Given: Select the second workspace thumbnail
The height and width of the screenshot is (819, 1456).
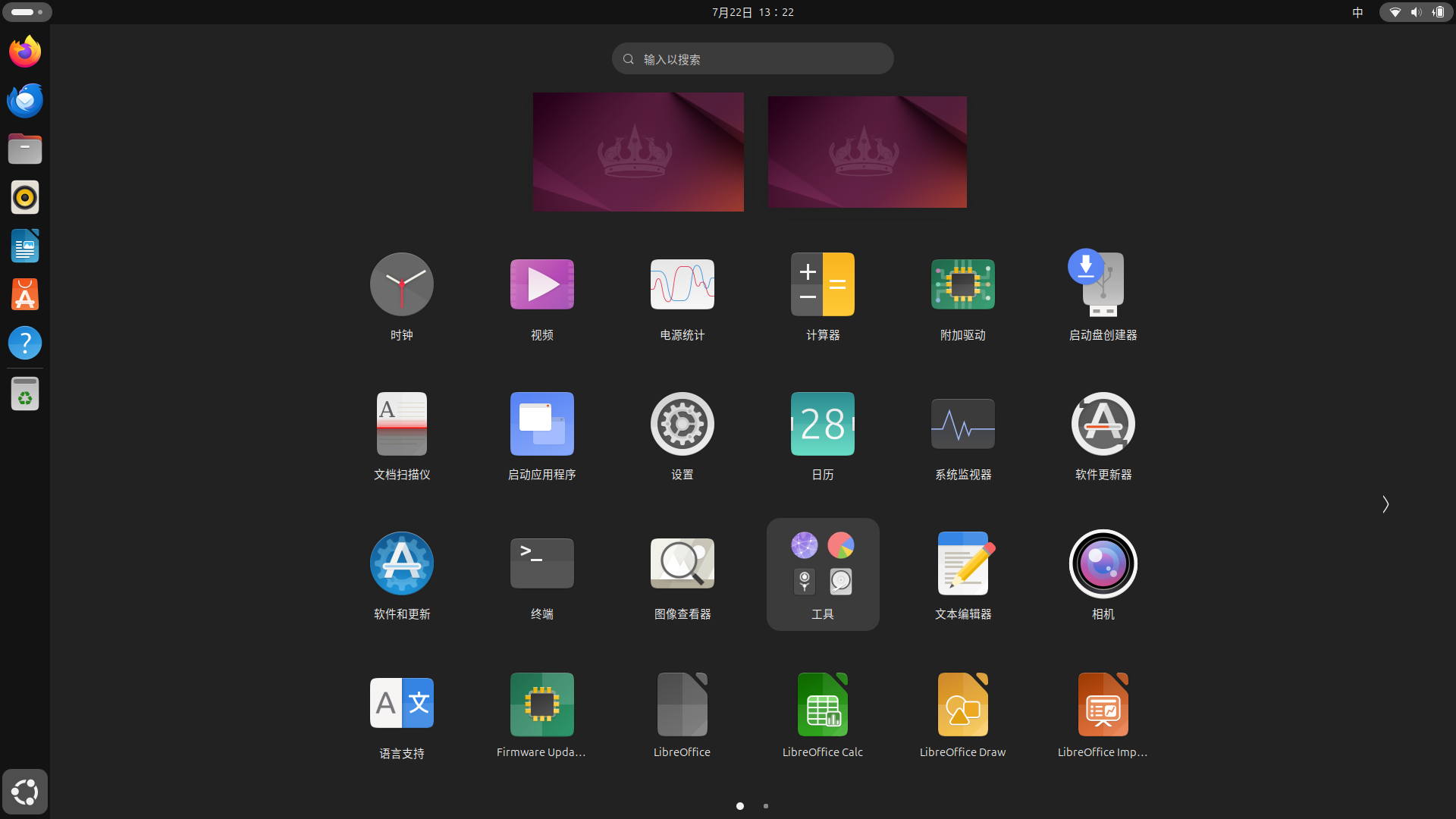Looking at the screenshot, I should click(x=867, y=152).
